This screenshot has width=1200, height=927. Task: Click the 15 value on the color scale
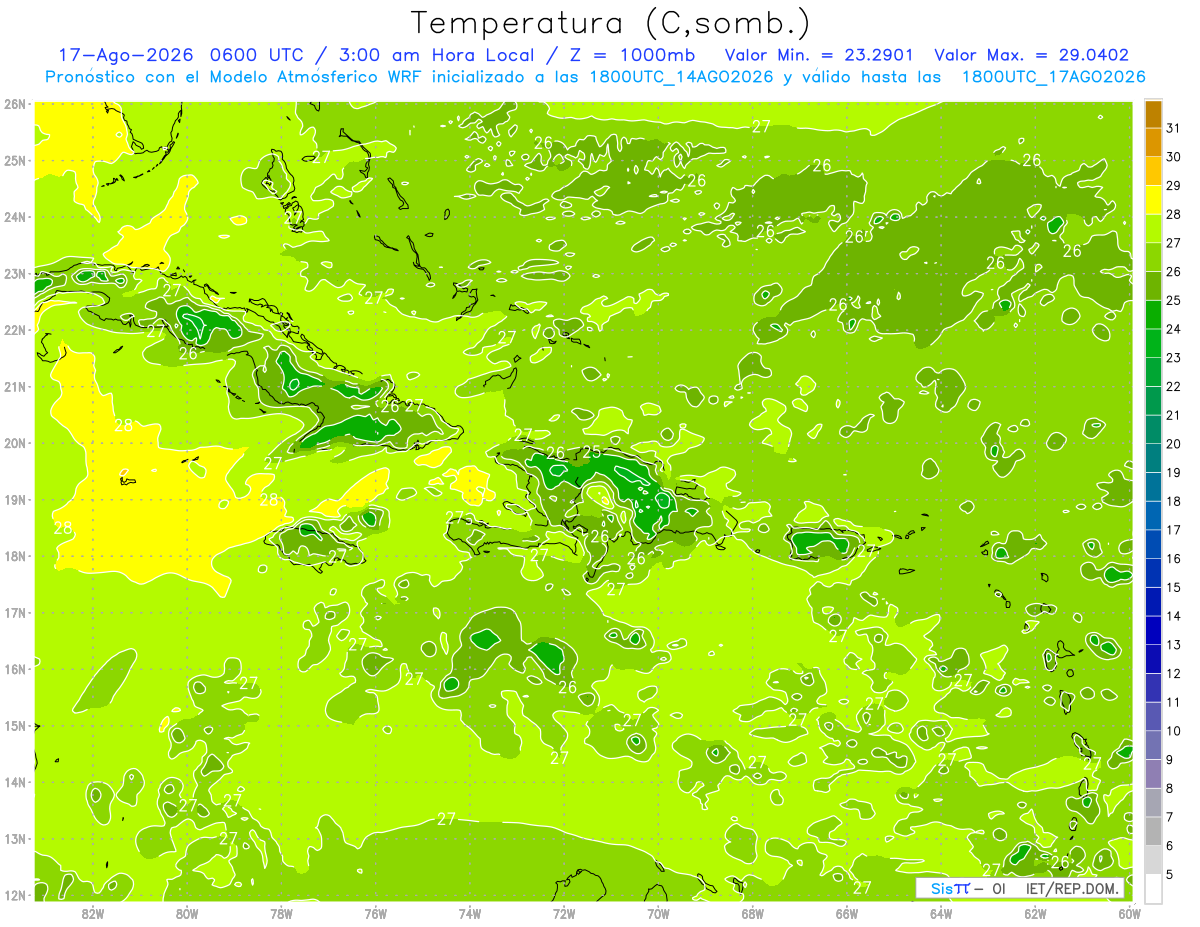tap(1174, 587)
